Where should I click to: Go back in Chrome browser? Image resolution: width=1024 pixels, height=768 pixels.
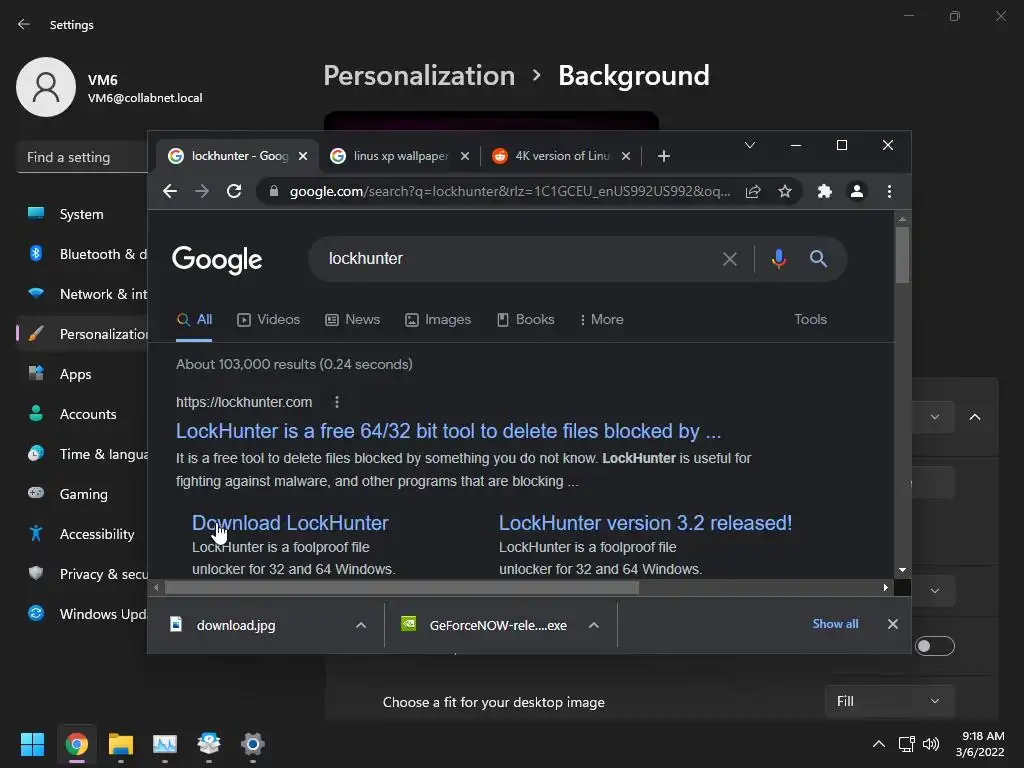pyautogui.click(x=170, y=191)
